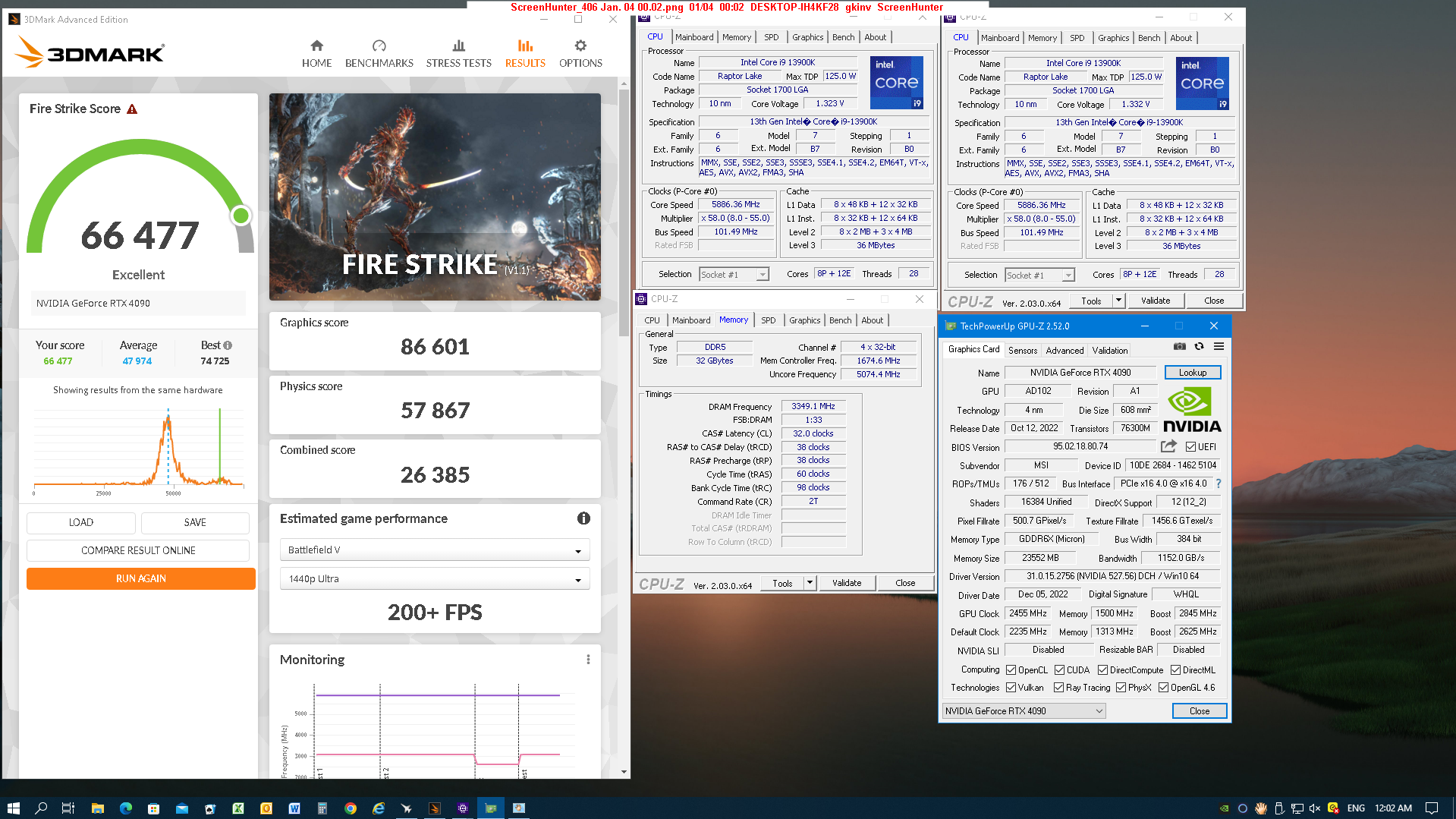The image size is (1456, 819).
Task: Click COMPARE RESULT ONLINE
Action: point(138,551)
